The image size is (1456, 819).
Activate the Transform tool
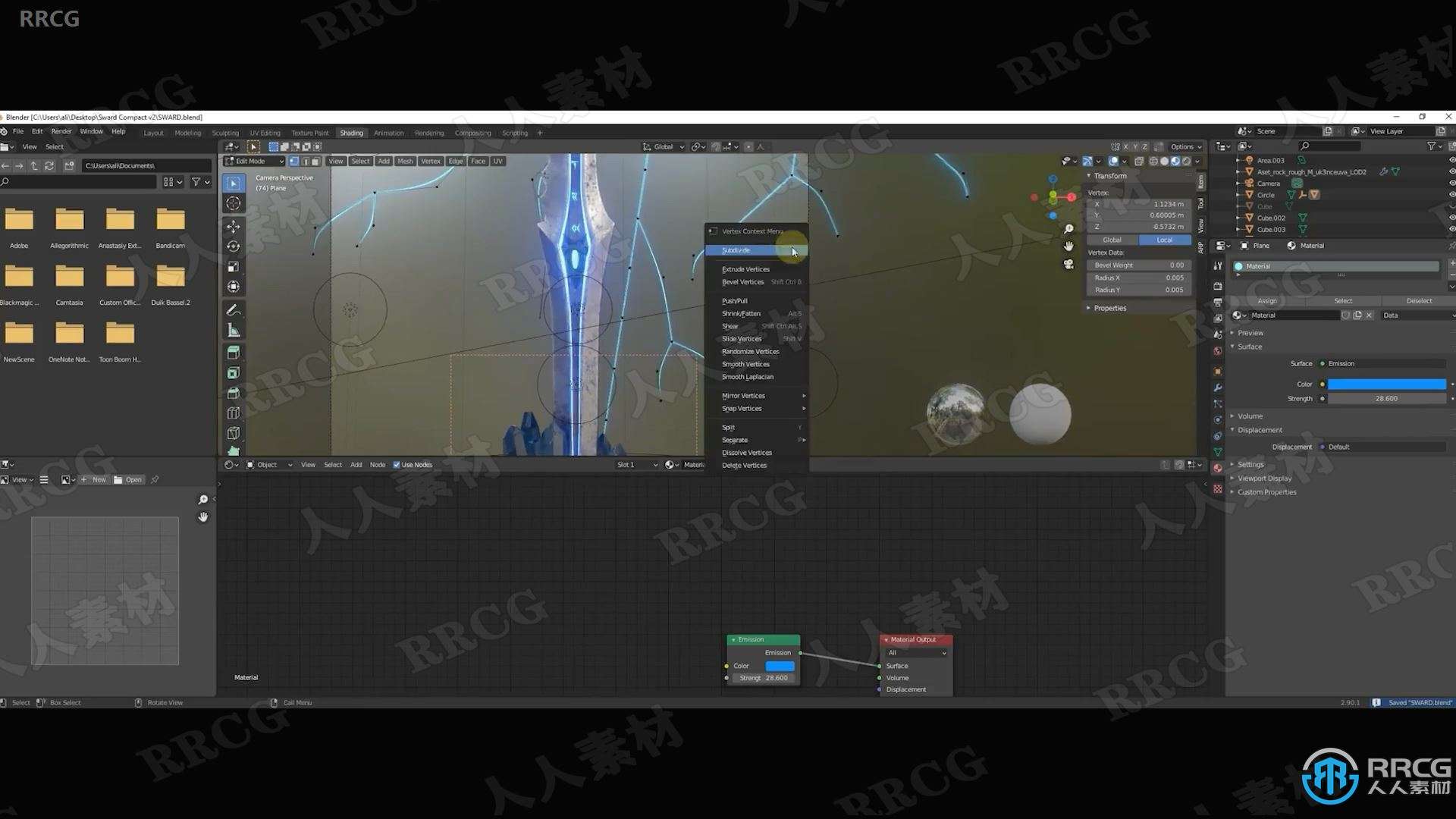coord(234,287)
